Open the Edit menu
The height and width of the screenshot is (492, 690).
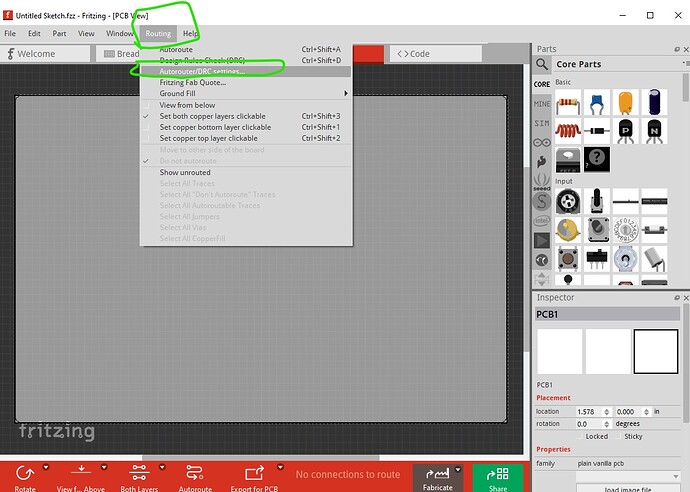[x=34, y=33]
